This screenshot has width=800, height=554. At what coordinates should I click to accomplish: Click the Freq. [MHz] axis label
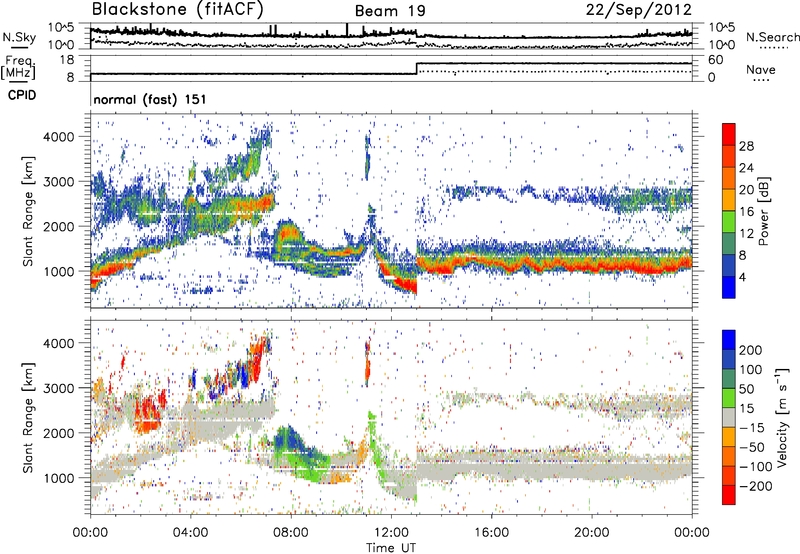pos(18,67)
